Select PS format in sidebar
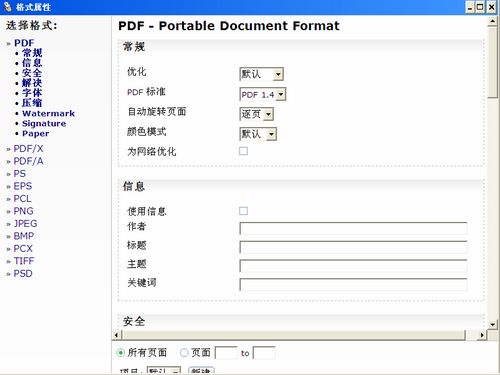Viewport: 500px width, 375px height. 20,174
